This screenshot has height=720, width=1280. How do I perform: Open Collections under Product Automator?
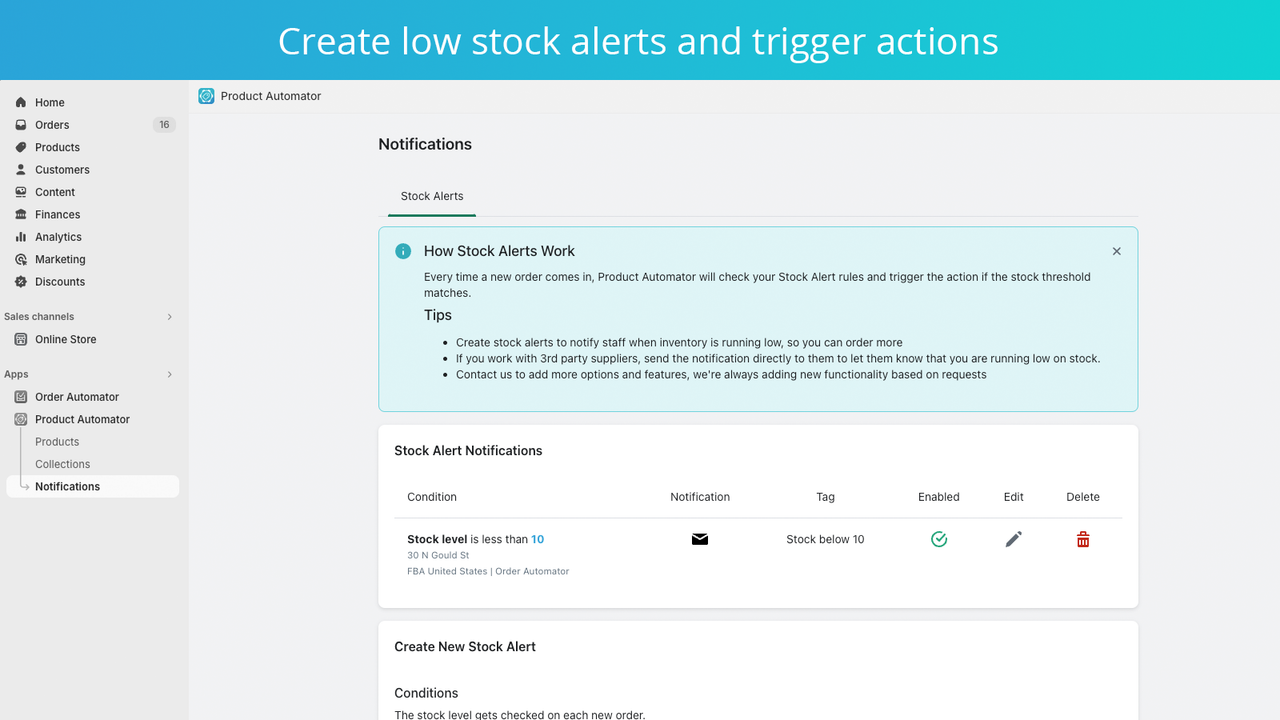(x=62, y=464)
